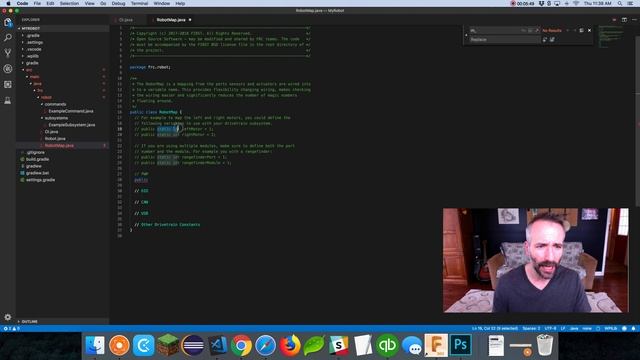Open the Explorer view in activity bar
Viewport: 640px width, 360px height.
(8, 22)
